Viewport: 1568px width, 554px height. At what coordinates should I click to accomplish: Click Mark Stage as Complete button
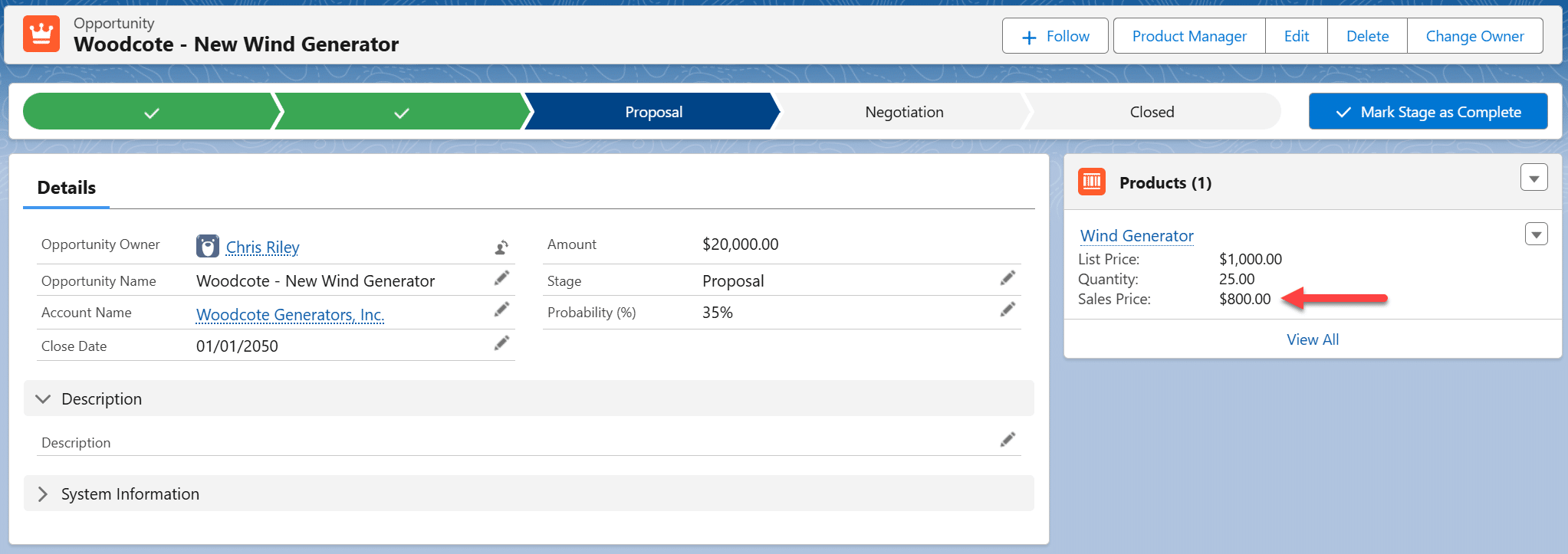click(1428, 112)
